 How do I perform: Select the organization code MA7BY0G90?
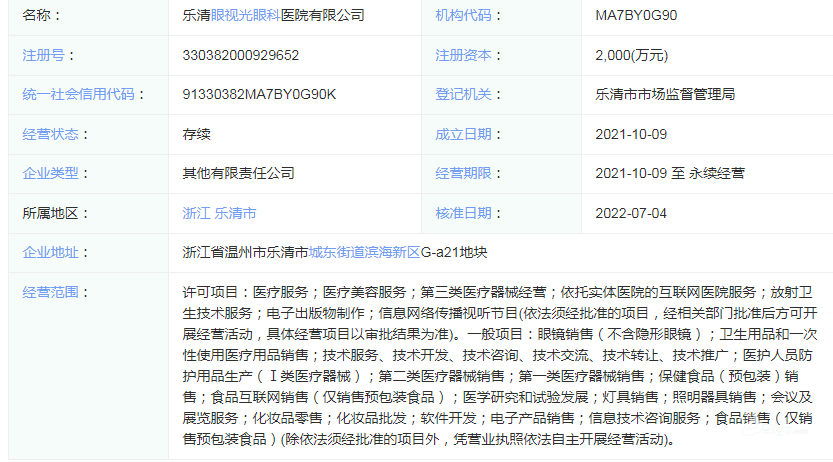(636, 15)
